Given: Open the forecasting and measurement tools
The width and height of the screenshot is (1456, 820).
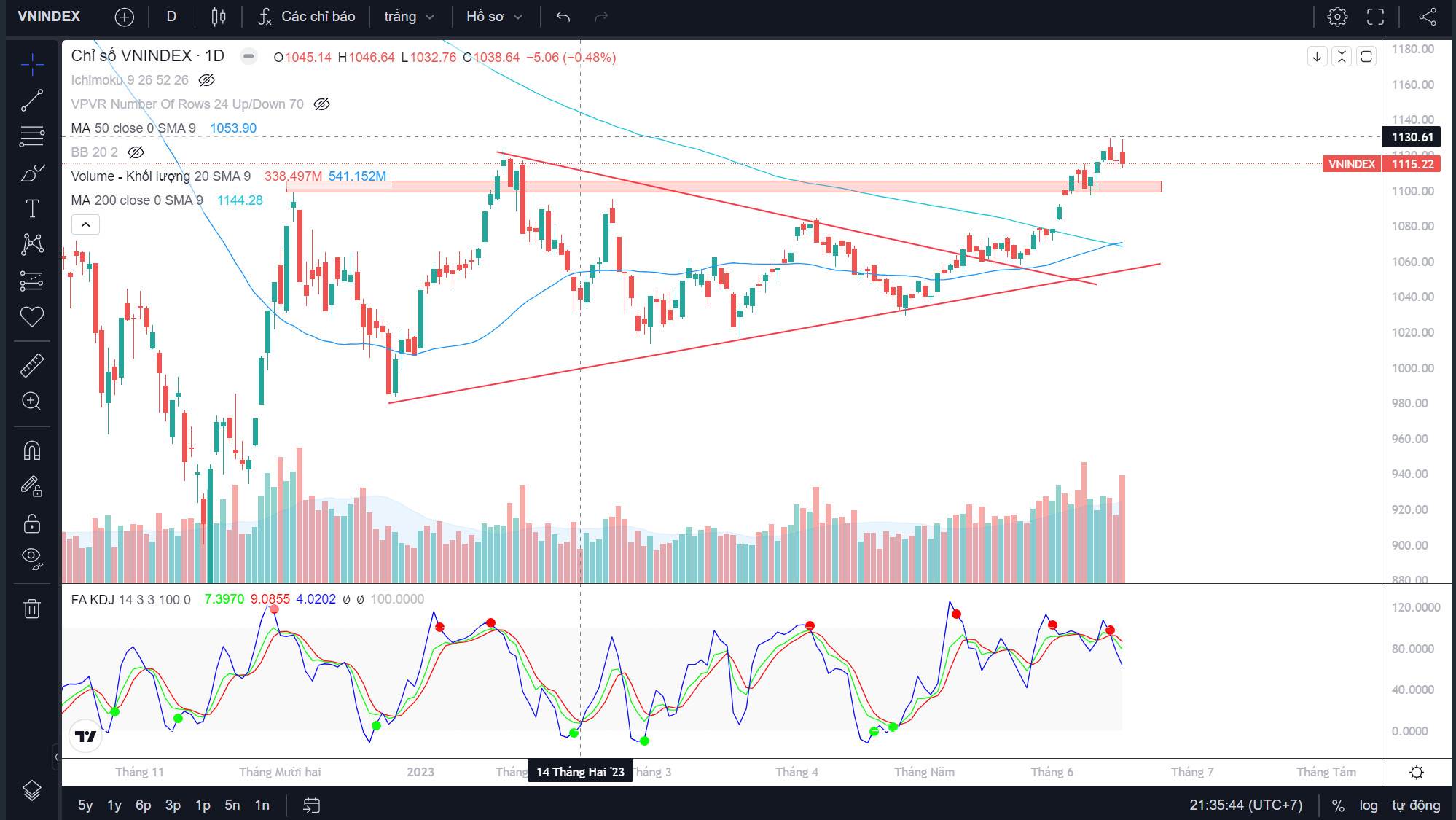Looking at the screenshot, I should click(32, 281).
